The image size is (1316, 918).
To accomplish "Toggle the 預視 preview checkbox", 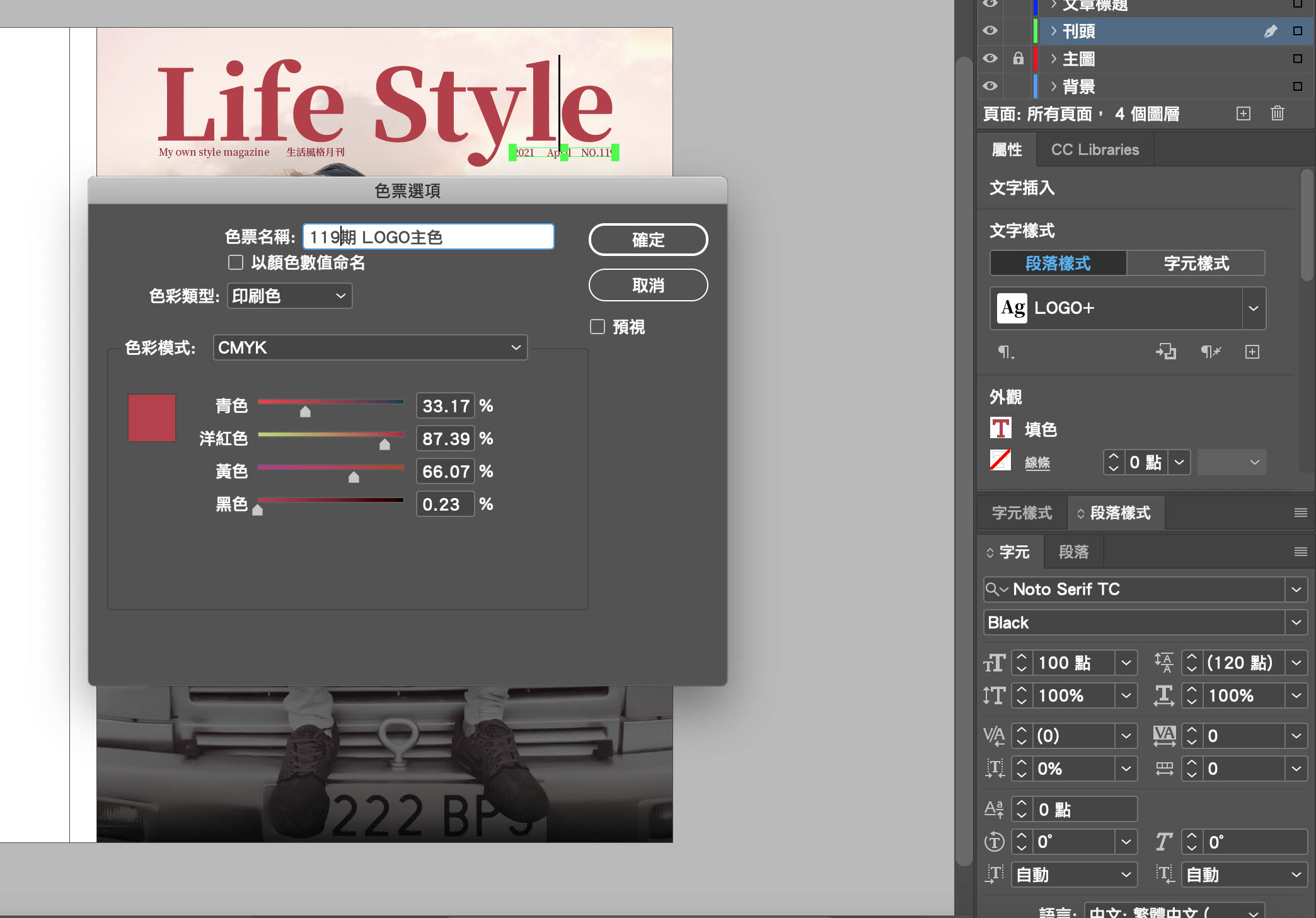I will coord(597,327).
